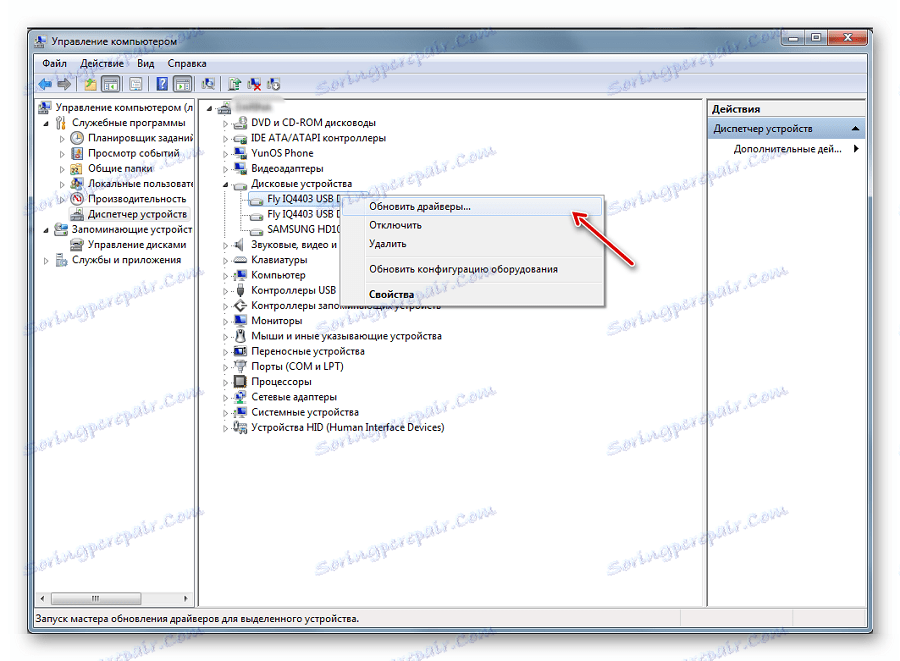Select IDE ATA/ATAPI контроллеры entry
The width and height of the screenshot is (900, 661).
pos(318,138)
